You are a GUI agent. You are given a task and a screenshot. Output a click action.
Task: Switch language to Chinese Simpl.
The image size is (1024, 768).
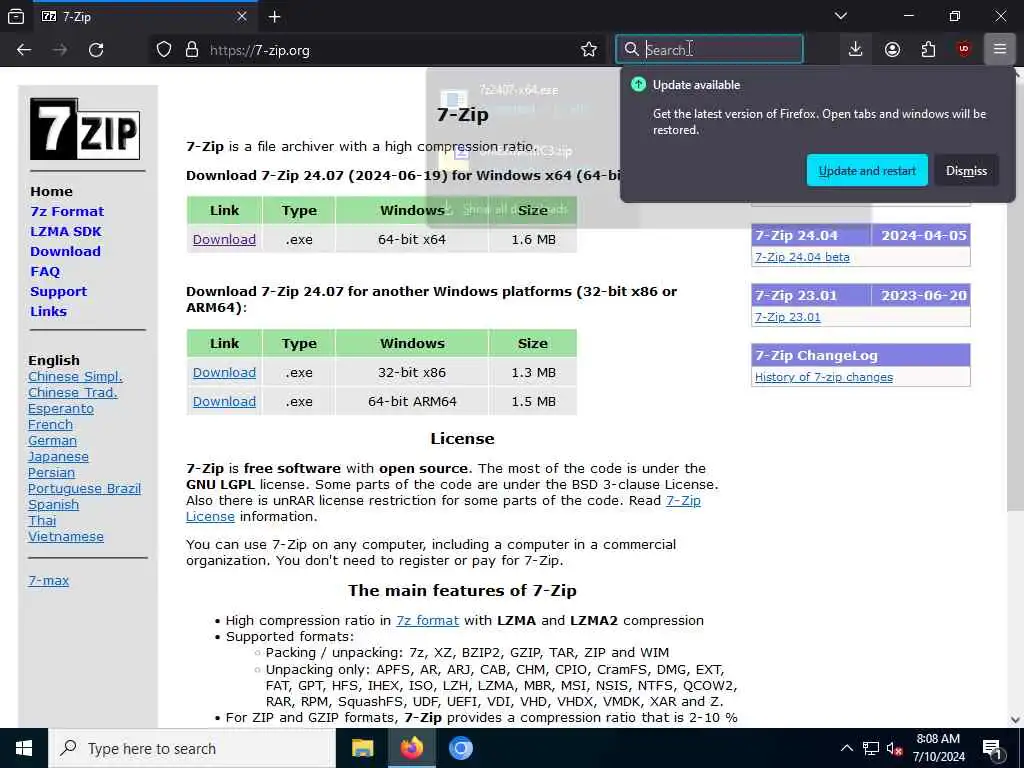pos(75,377)
